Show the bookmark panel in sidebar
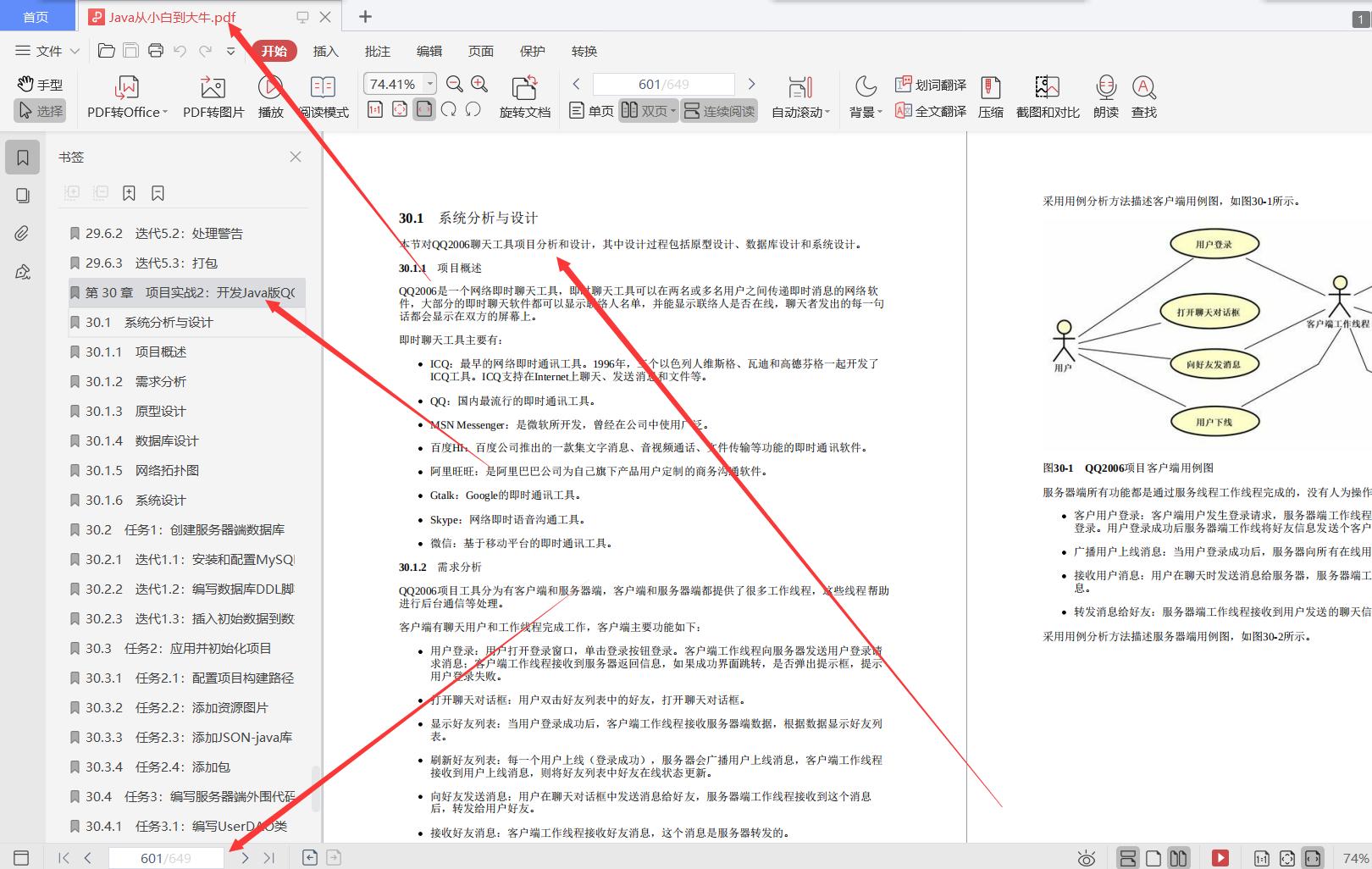1372x869 pixels. pyautogui.click(x=23, y=158)
